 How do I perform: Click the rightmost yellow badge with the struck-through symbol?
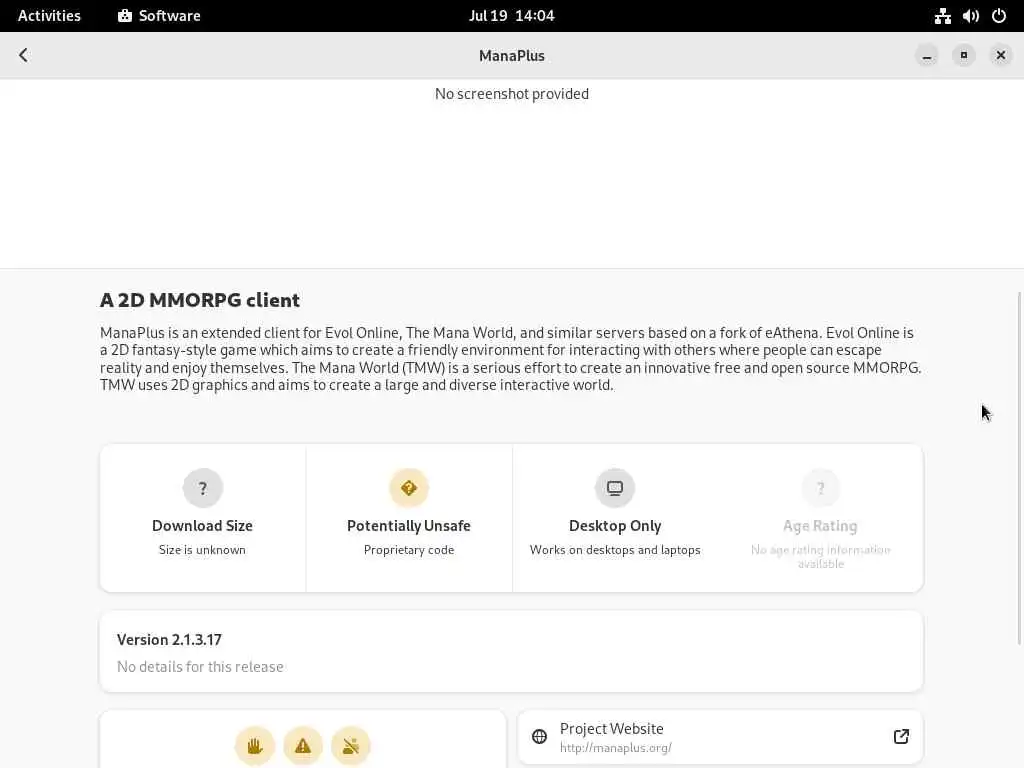pos(351,746)
